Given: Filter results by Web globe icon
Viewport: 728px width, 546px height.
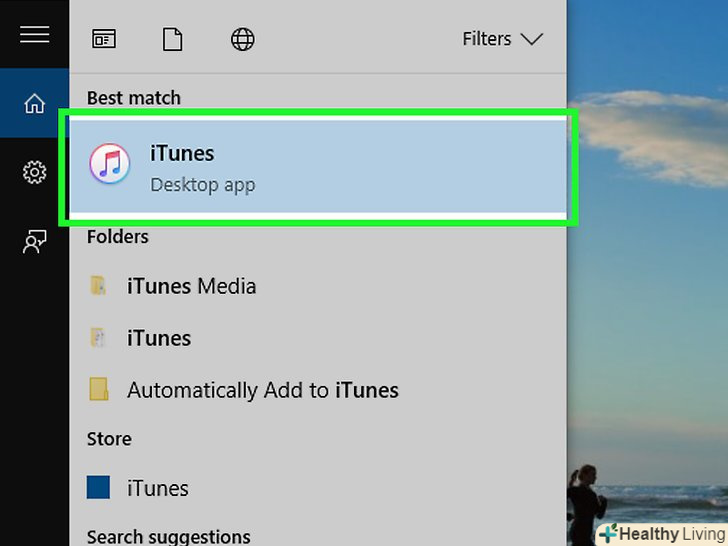Looking at the screenshot, I should coord(242,39).
